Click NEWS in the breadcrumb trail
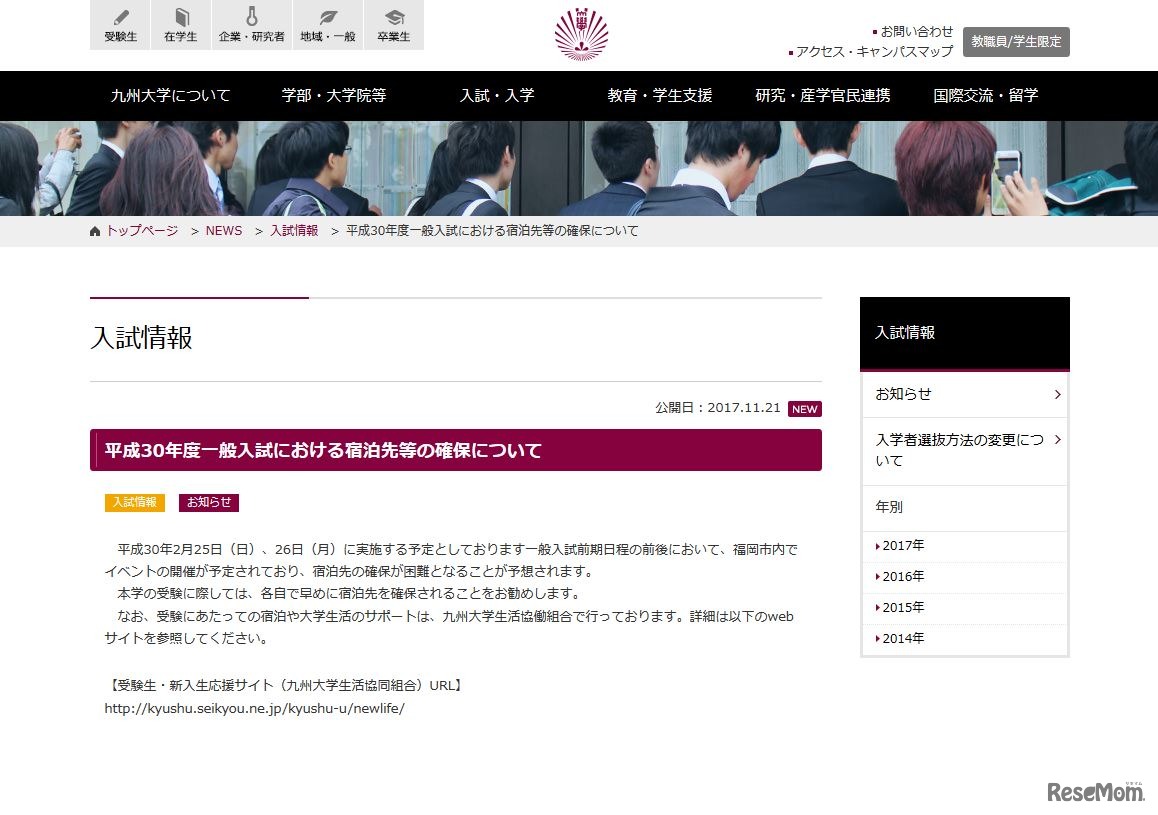 [x=223, y=230]
